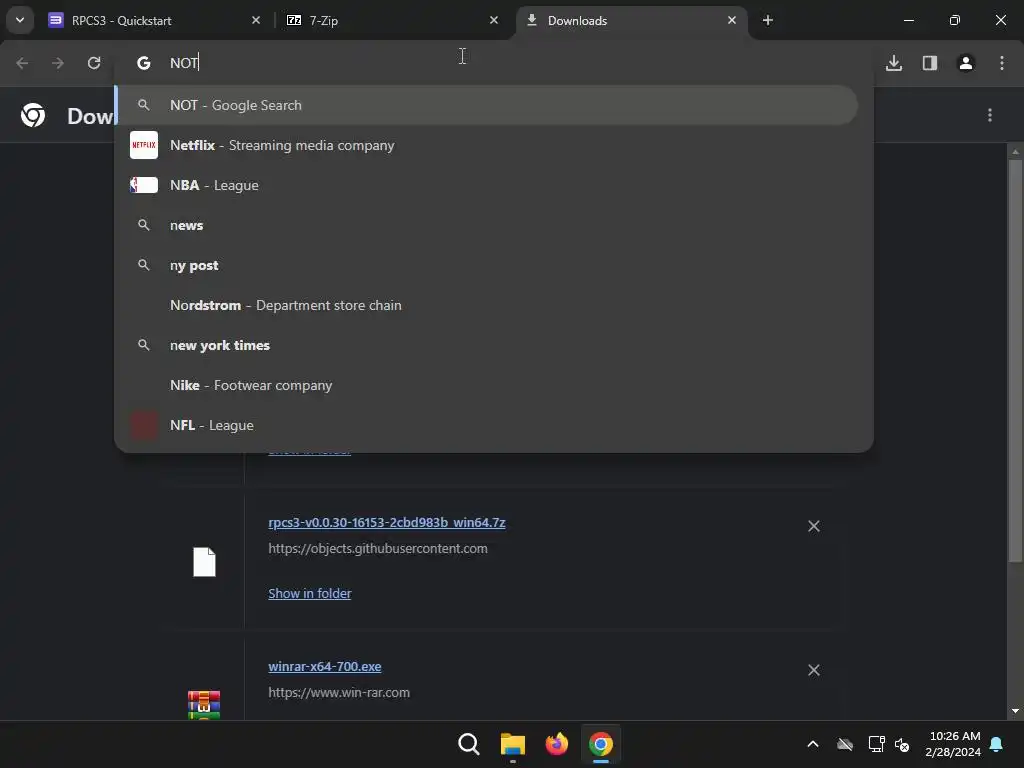Open the winrar-x64-700.exe file link

(x=325, y=667)
